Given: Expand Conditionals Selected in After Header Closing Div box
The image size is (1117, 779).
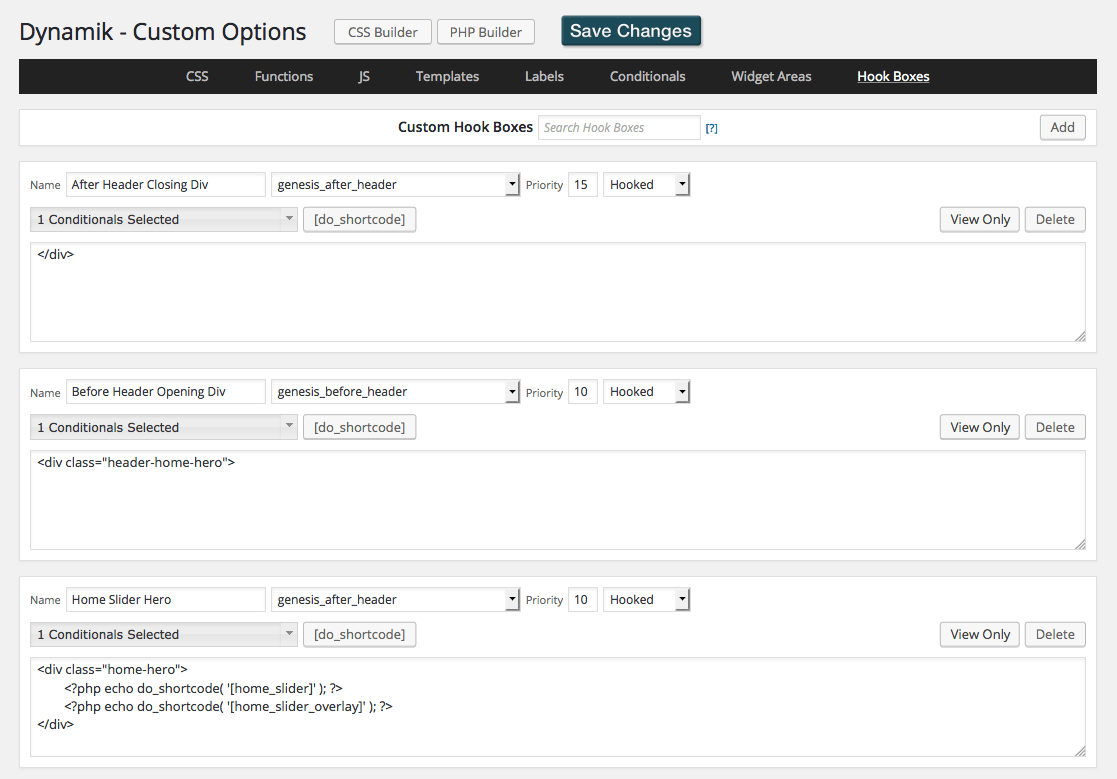Looking at the screenshot, I should [163, 219].
